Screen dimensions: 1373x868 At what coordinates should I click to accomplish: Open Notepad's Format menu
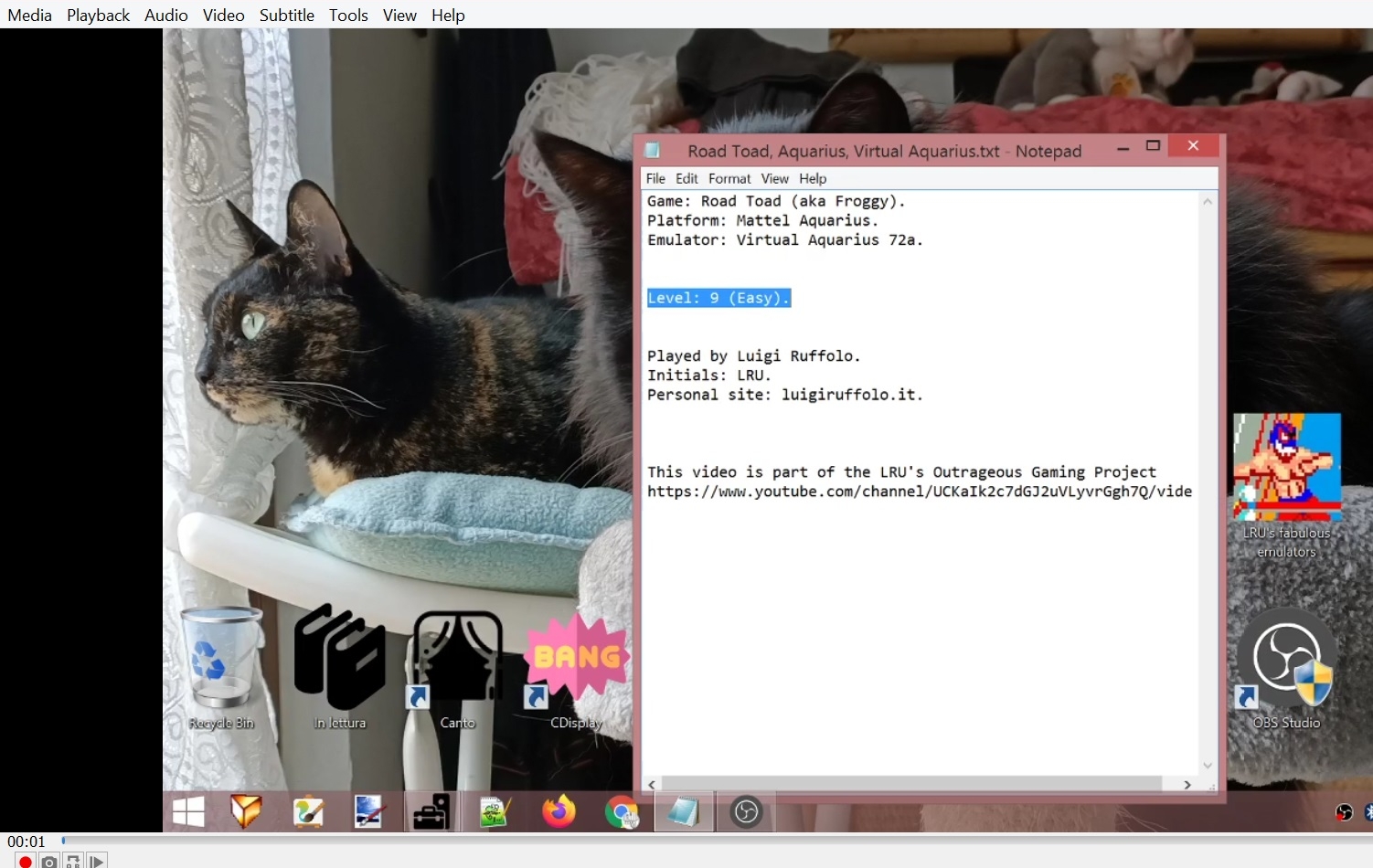(x=729, y=178)
